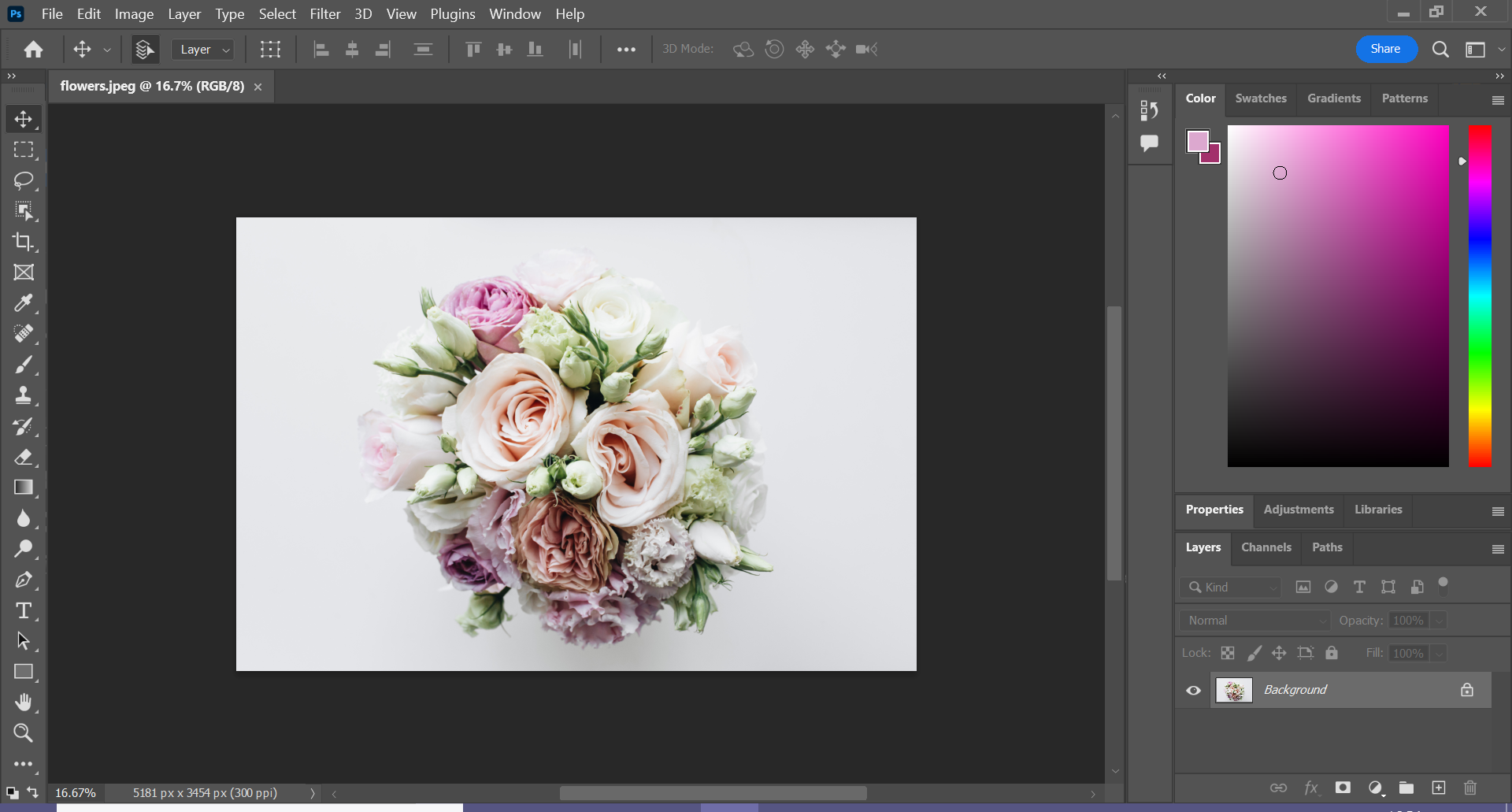Create a new layer
Viewport: 1512px width, 812px height.
point(1439,788)
